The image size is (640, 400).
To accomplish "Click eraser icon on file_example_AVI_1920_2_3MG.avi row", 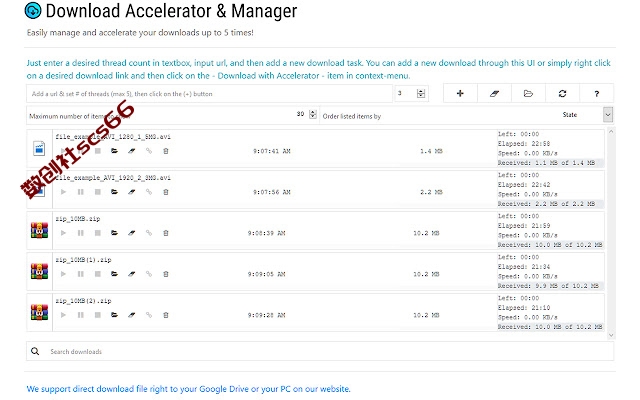I will (131, 192).
